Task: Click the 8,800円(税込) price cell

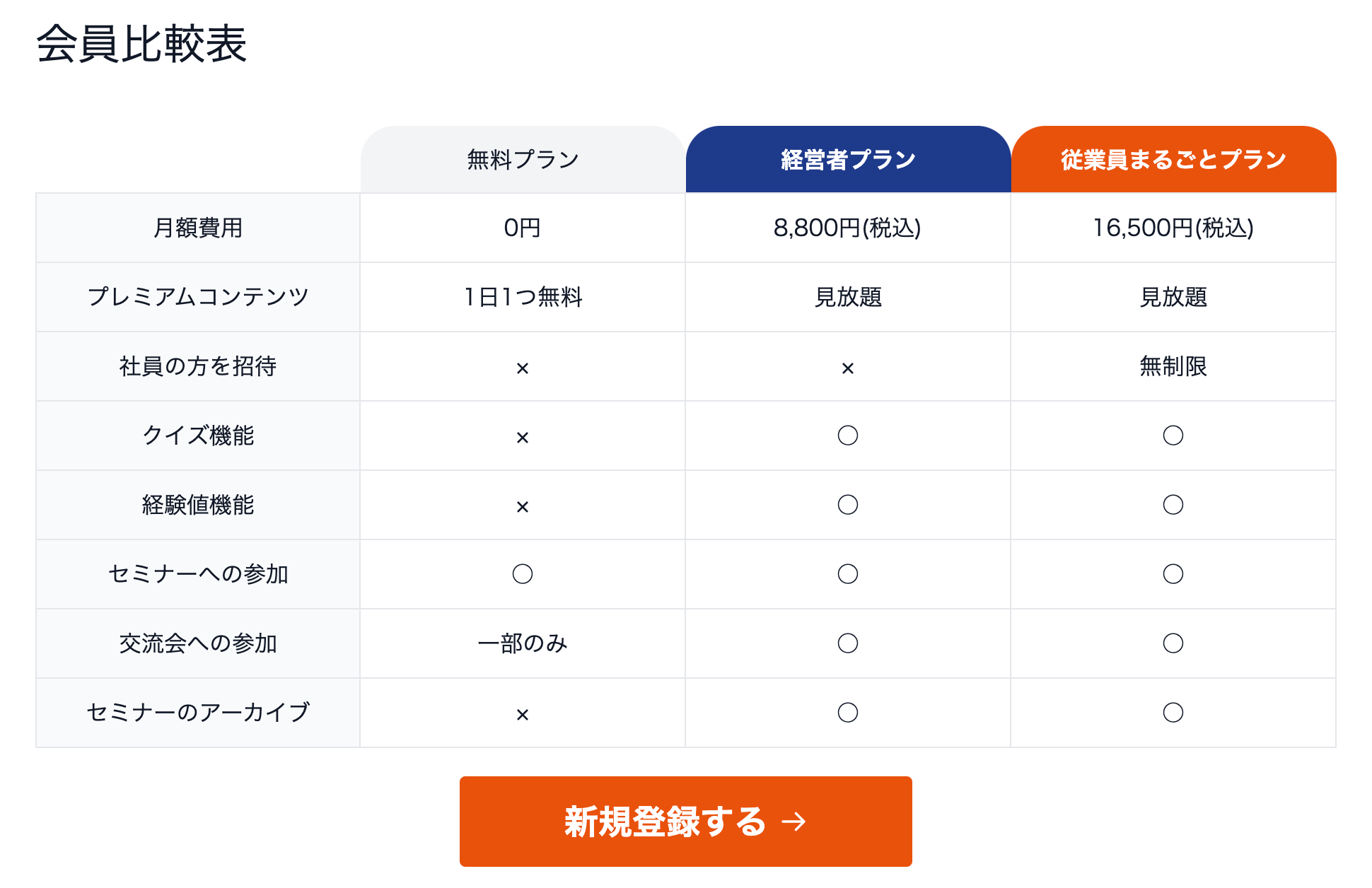Action: point(847,228)
